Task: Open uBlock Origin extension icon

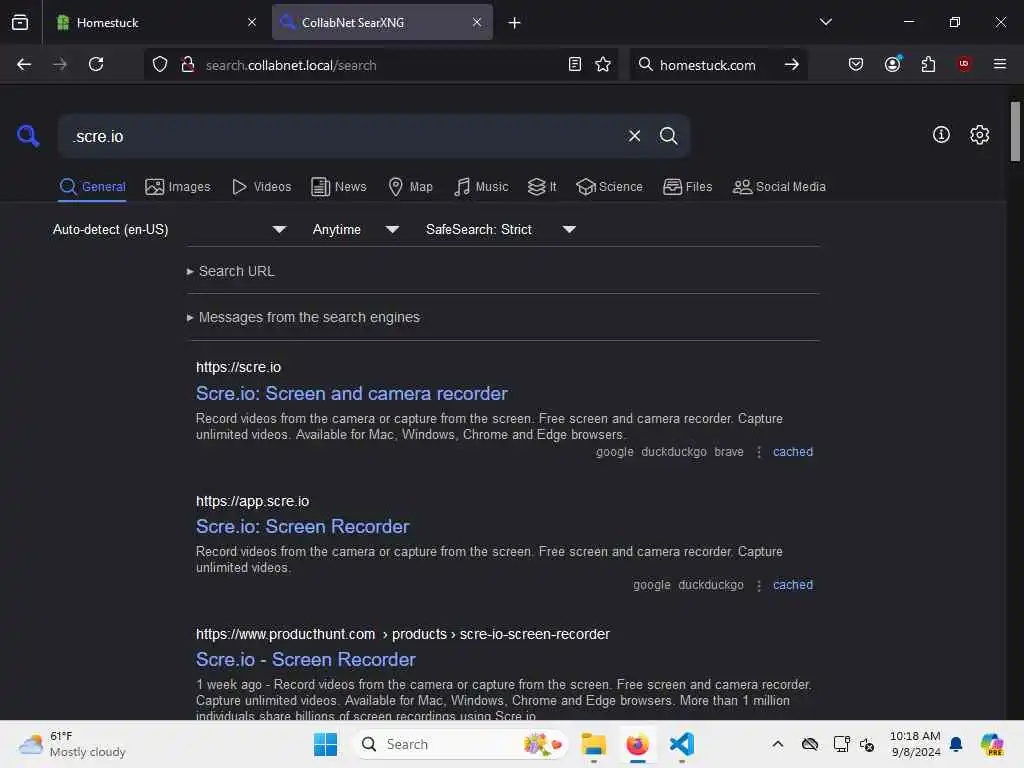Action: tap(963, 63)
